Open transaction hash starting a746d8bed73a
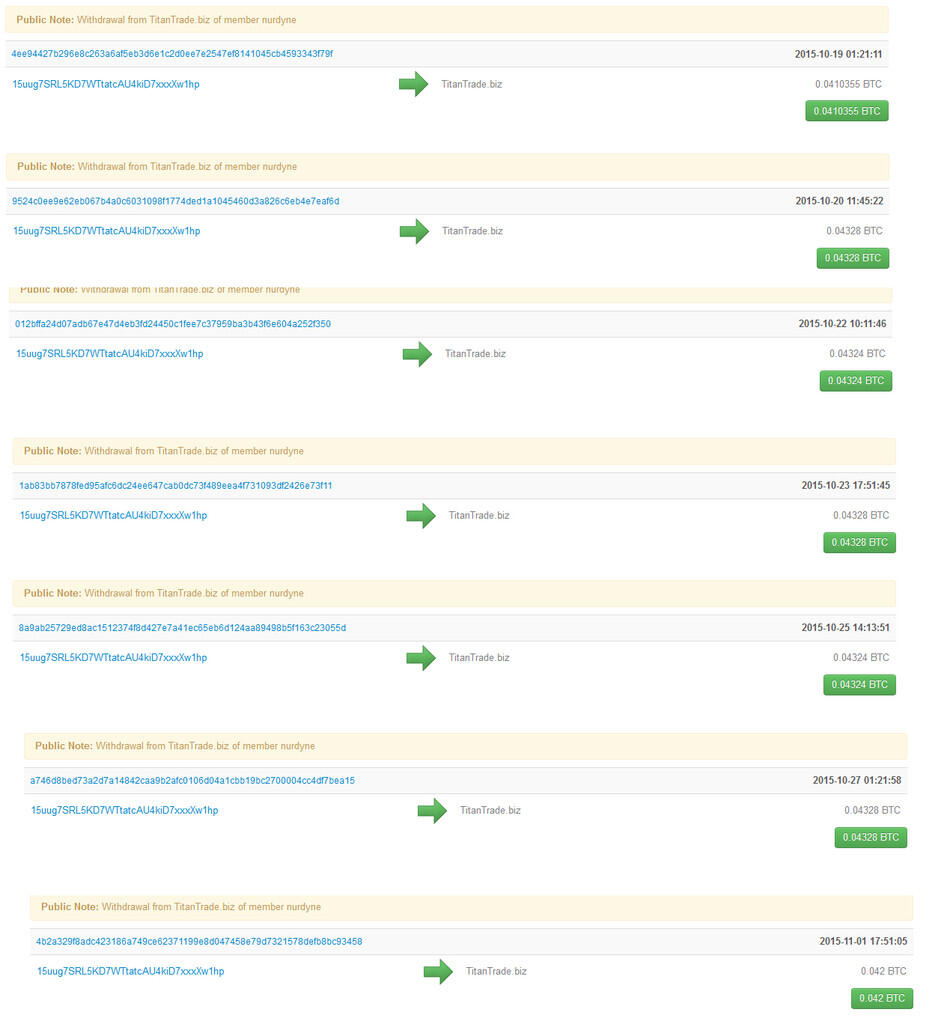Image resolution: width=944 pixels, height=1024 pixels. 193,781
